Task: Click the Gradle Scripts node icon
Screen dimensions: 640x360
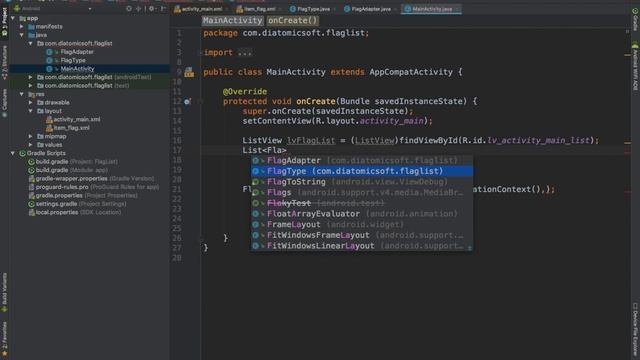Action: tap(22, 153)
